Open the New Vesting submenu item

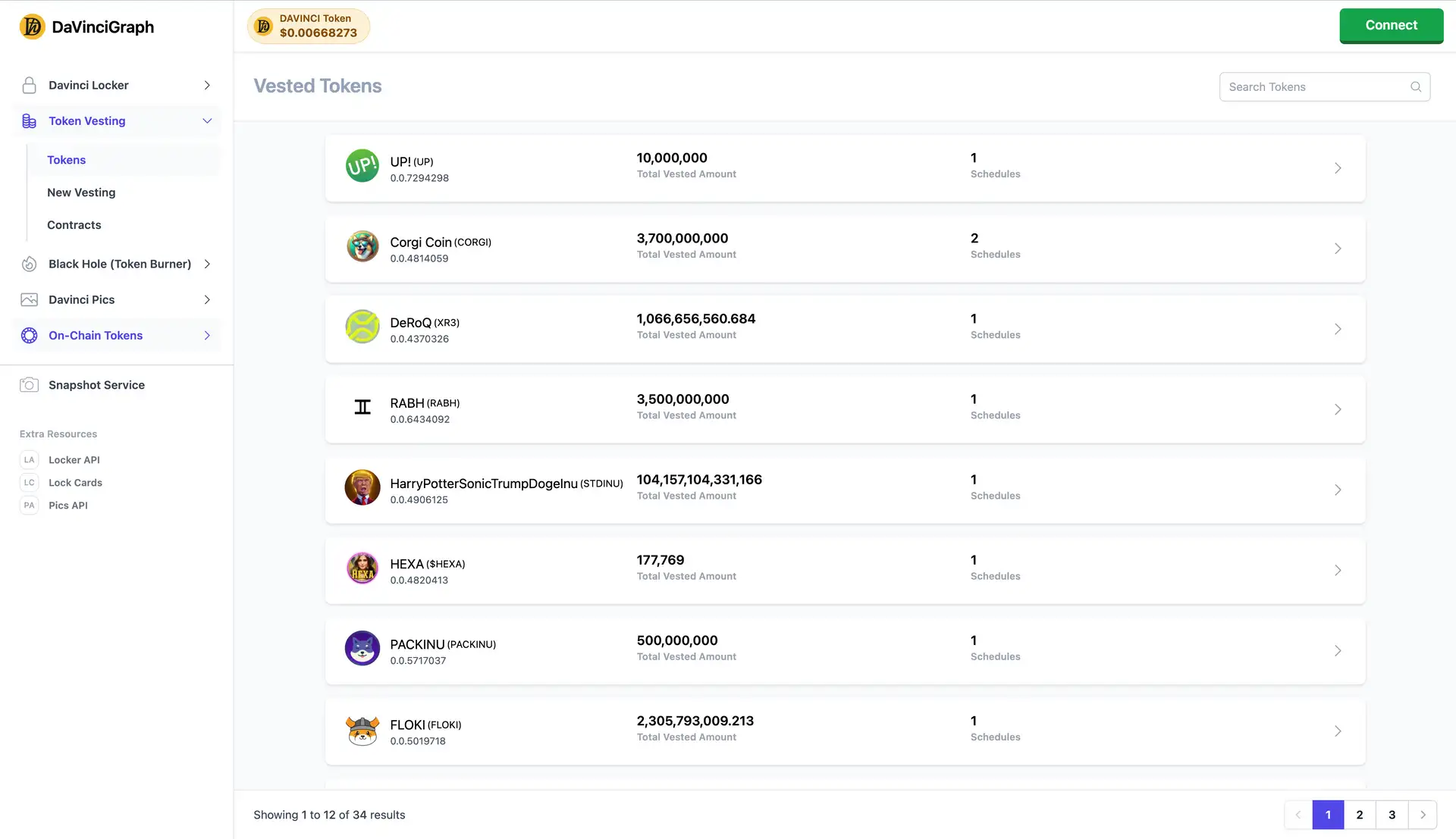click(81, 193)
